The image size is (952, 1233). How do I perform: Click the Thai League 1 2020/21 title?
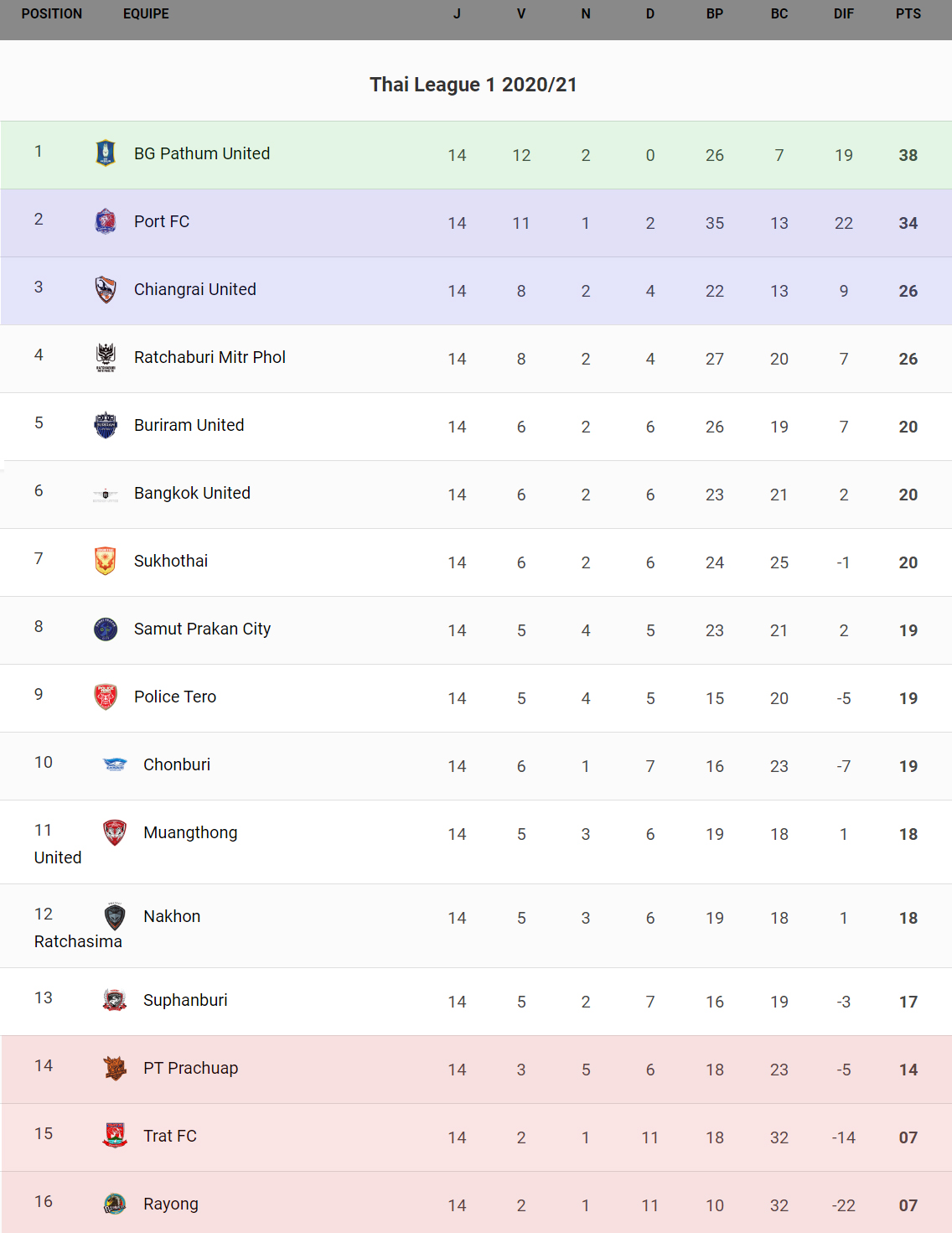[x=473, y=85]
